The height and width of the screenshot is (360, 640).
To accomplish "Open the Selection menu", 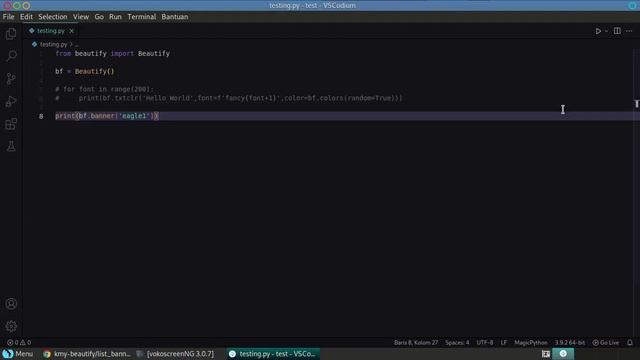I will [53, 17].
